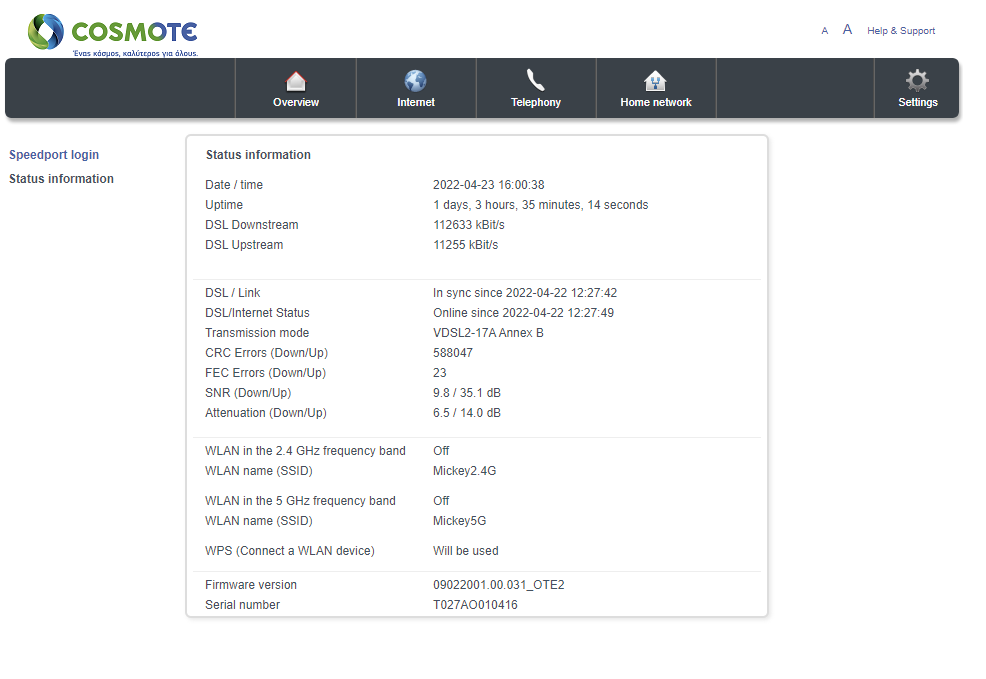This screenshot has height=679, width=986.
Task: Click the DSL/Internet Status label
Action: point(257,313)
